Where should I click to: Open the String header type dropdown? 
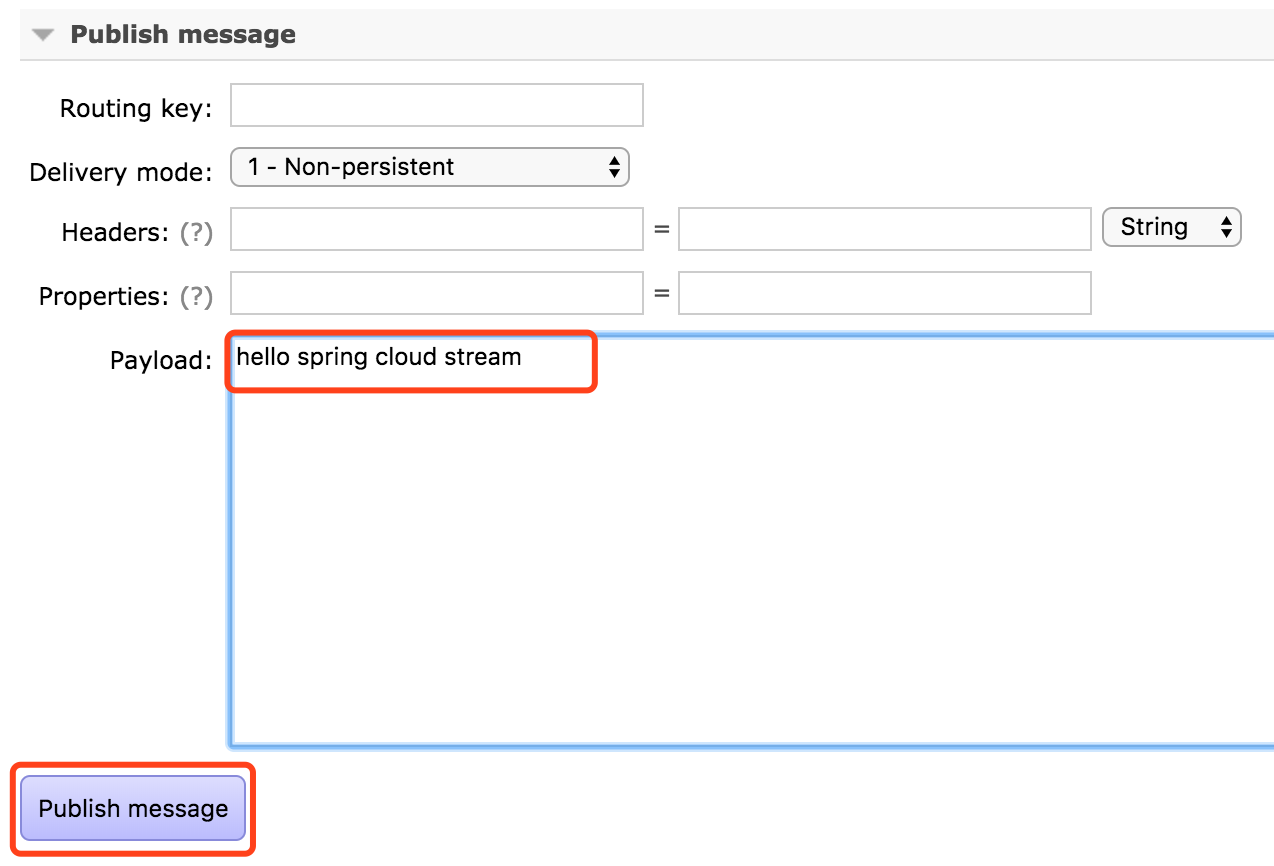click(1171, 227)
